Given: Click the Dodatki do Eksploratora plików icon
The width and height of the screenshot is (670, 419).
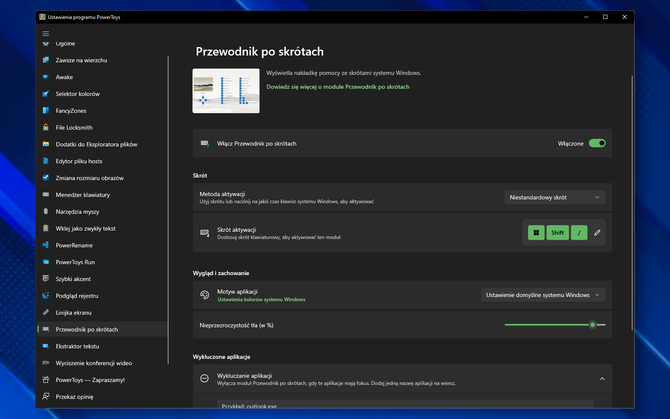Looking at the screenshot, I should [46, 144].
